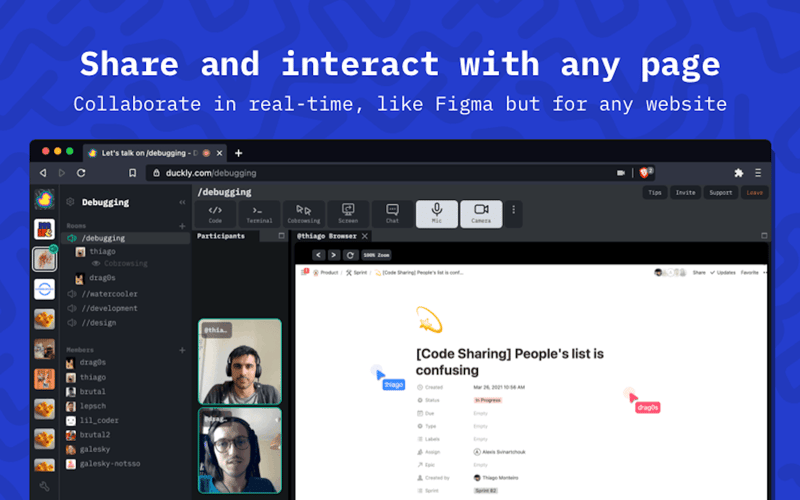Open Debugging workspace settings gear
This screenshot has width=800, height=500.
pos(70,202)
